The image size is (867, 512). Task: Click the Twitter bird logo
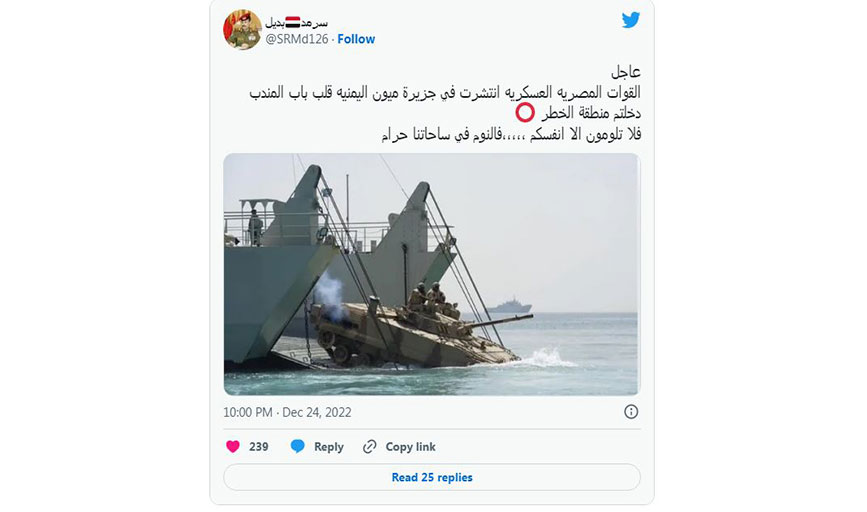tap(630, 20)
